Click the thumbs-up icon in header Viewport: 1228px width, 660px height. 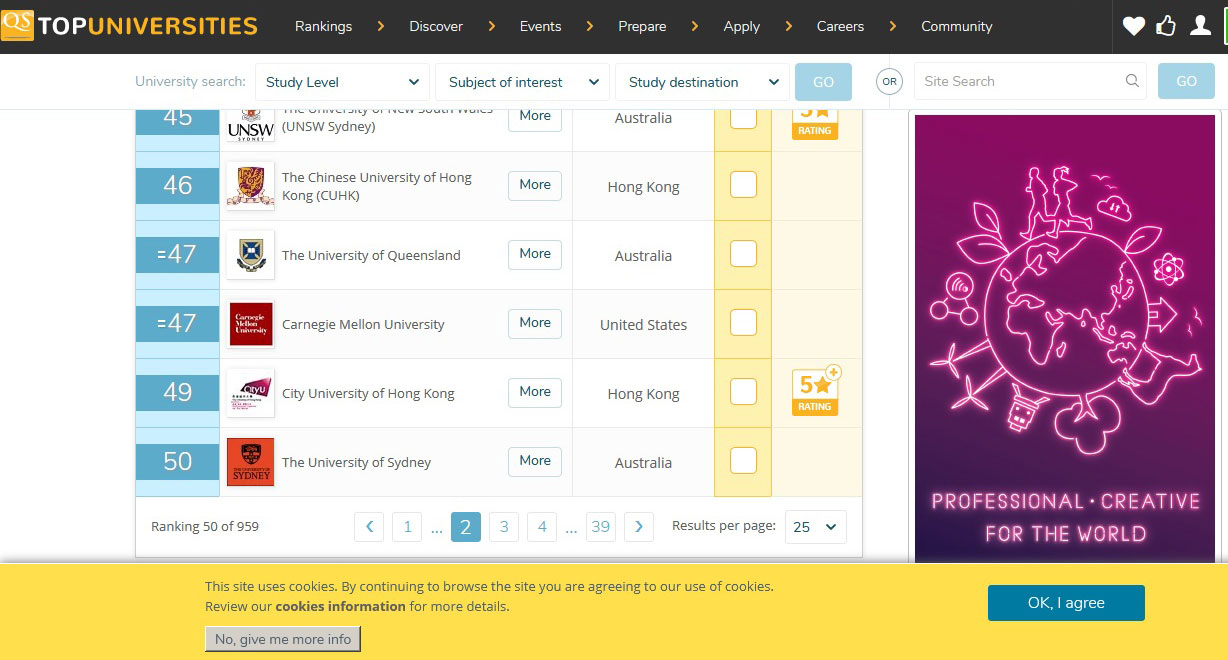coord(1166,26)
